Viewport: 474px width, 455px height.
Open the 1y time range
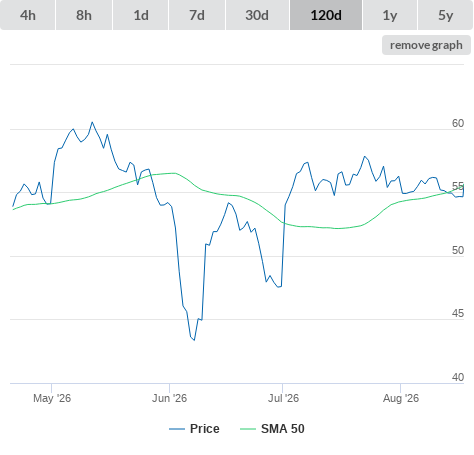point(390,15)
